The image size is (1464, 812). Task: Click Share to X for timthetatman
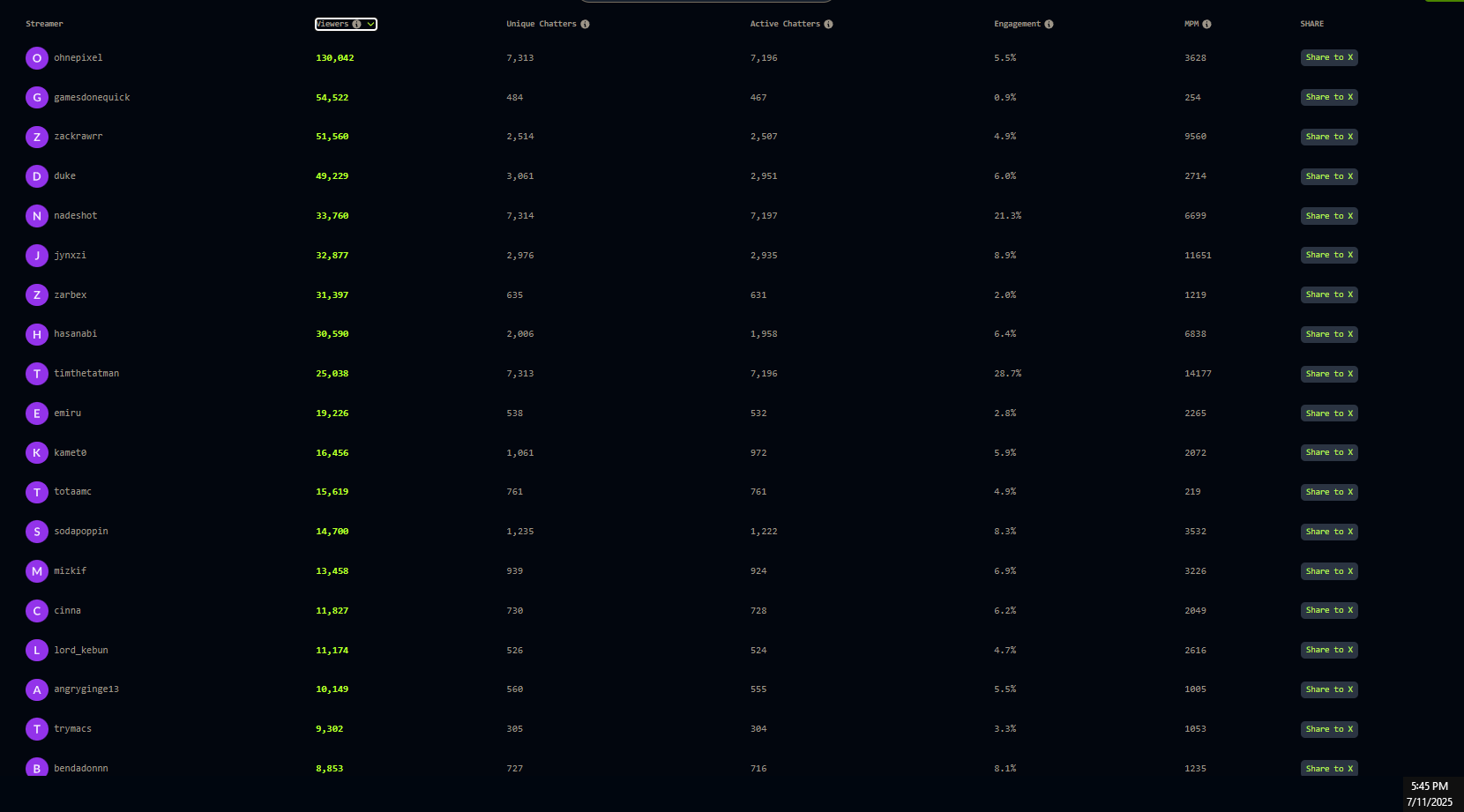pyautogui.click(x=1329, y=374)
